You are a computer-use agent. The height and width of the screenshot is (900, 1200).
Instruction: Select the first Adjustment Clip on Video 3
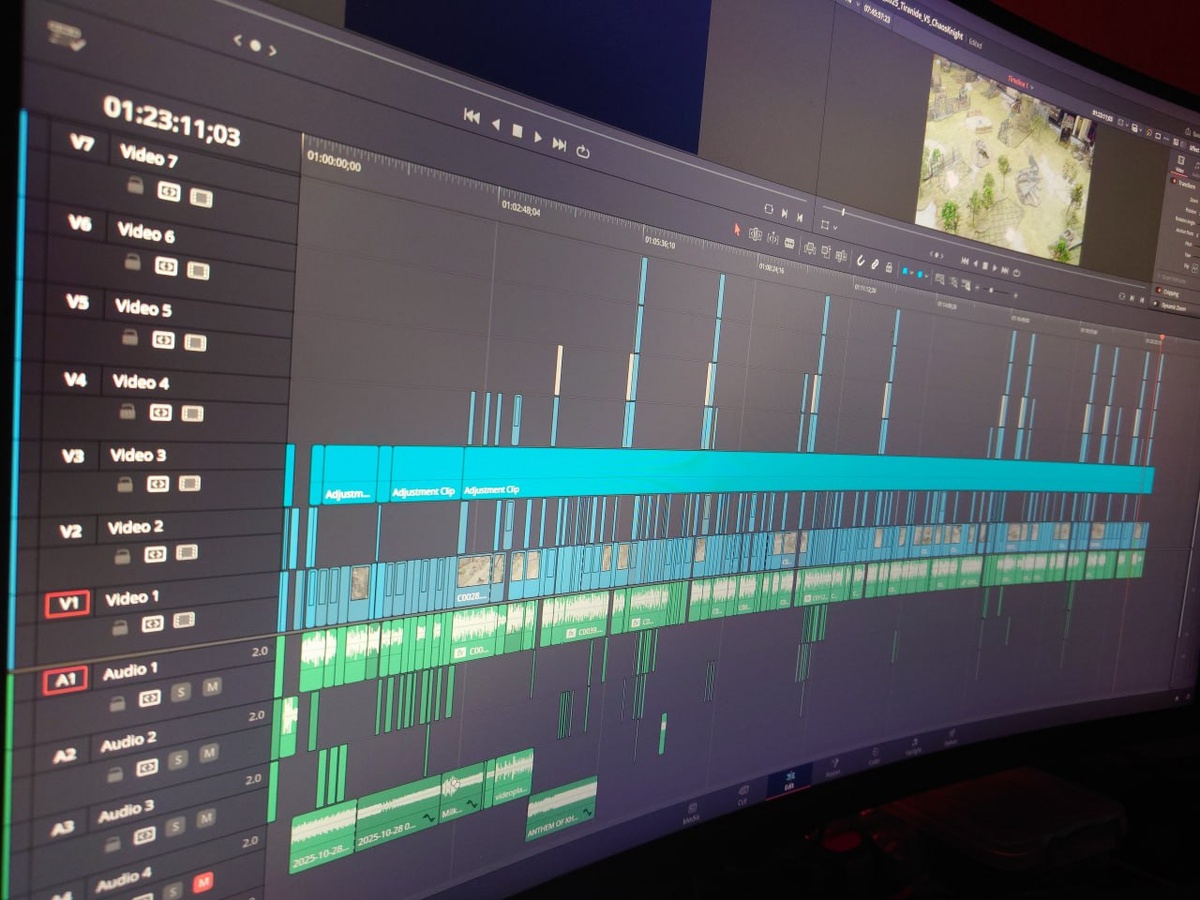349,476
